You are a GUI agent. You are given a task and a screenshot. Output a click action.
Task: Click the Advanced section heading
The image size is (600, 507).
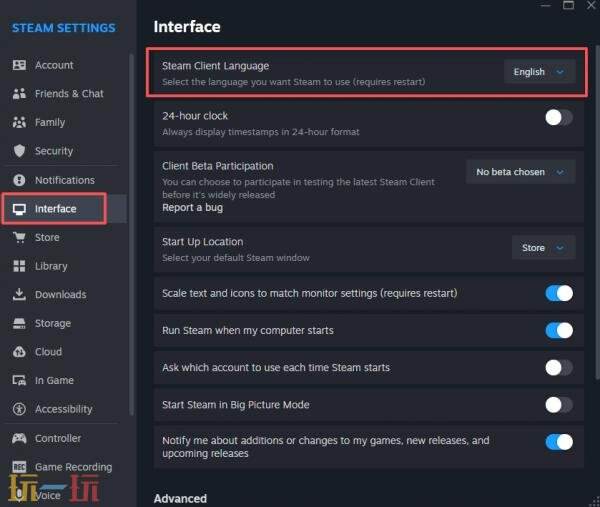click(180, 499)
